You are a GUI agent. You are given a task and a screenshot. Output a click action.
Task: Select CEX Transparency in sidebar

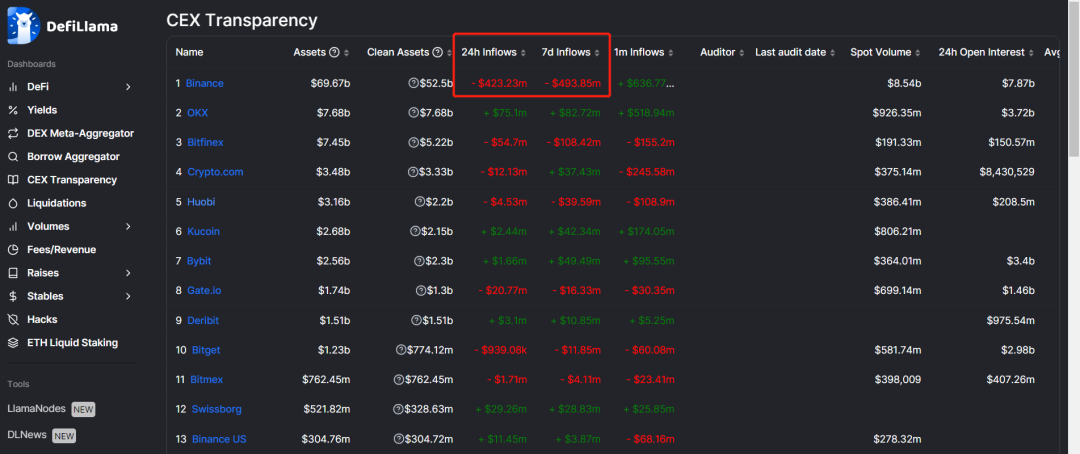72,180
